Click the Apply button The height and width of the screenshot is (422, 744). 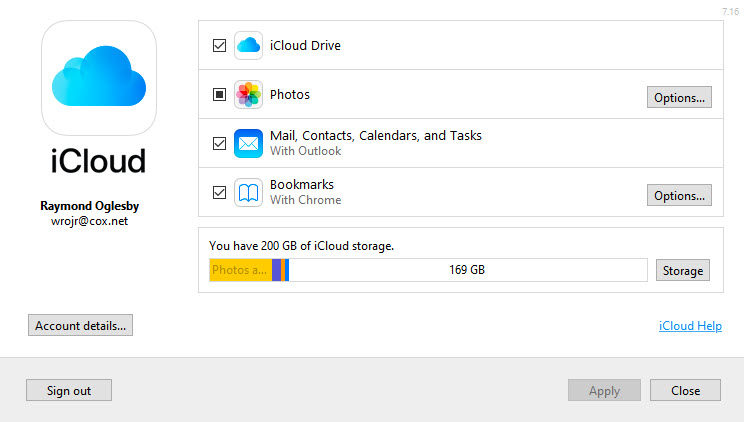(604, 390)
